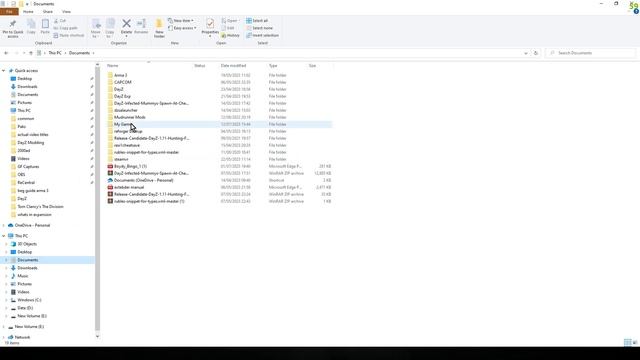Select the My Games folder
The width and height of the screenshot is (640, 360).
(124, 124)
